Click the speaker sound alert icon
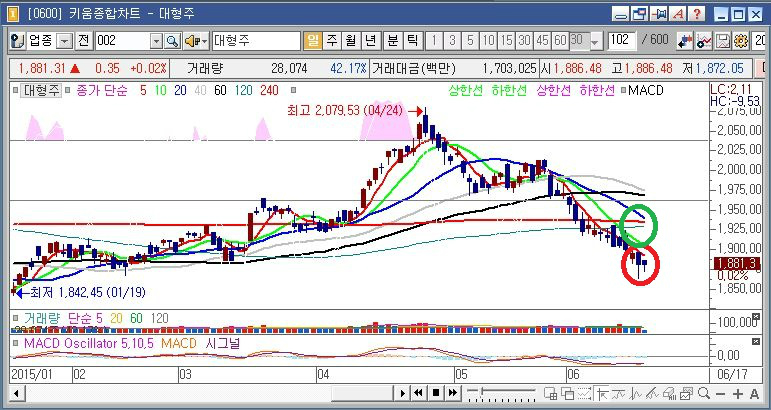 coord(190,41)
